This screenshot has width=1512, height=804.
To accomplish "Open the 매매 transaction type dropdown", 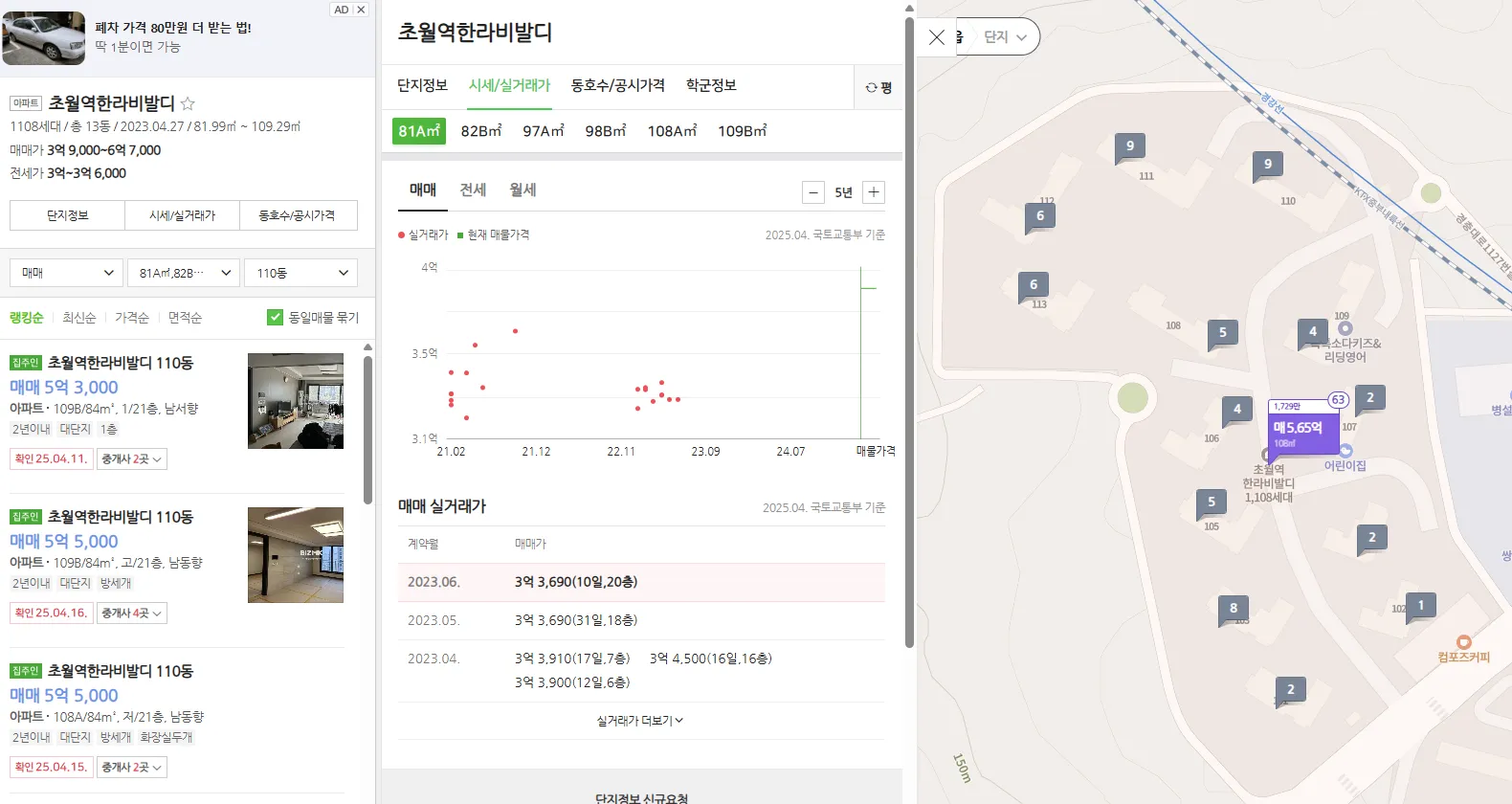I will [x=67, y=273].
